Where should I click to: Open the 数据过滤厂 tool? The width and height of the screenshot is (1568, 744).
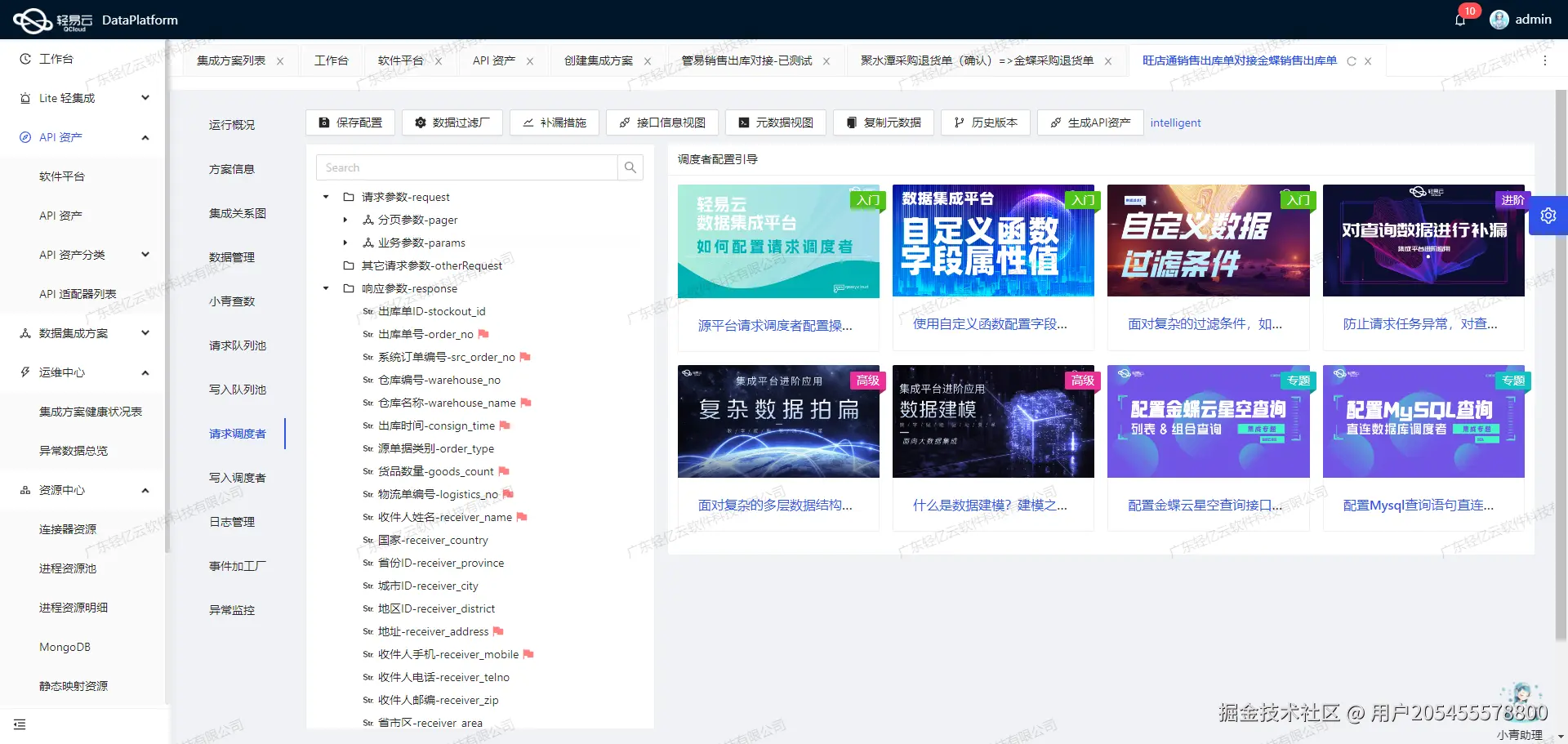452,123
